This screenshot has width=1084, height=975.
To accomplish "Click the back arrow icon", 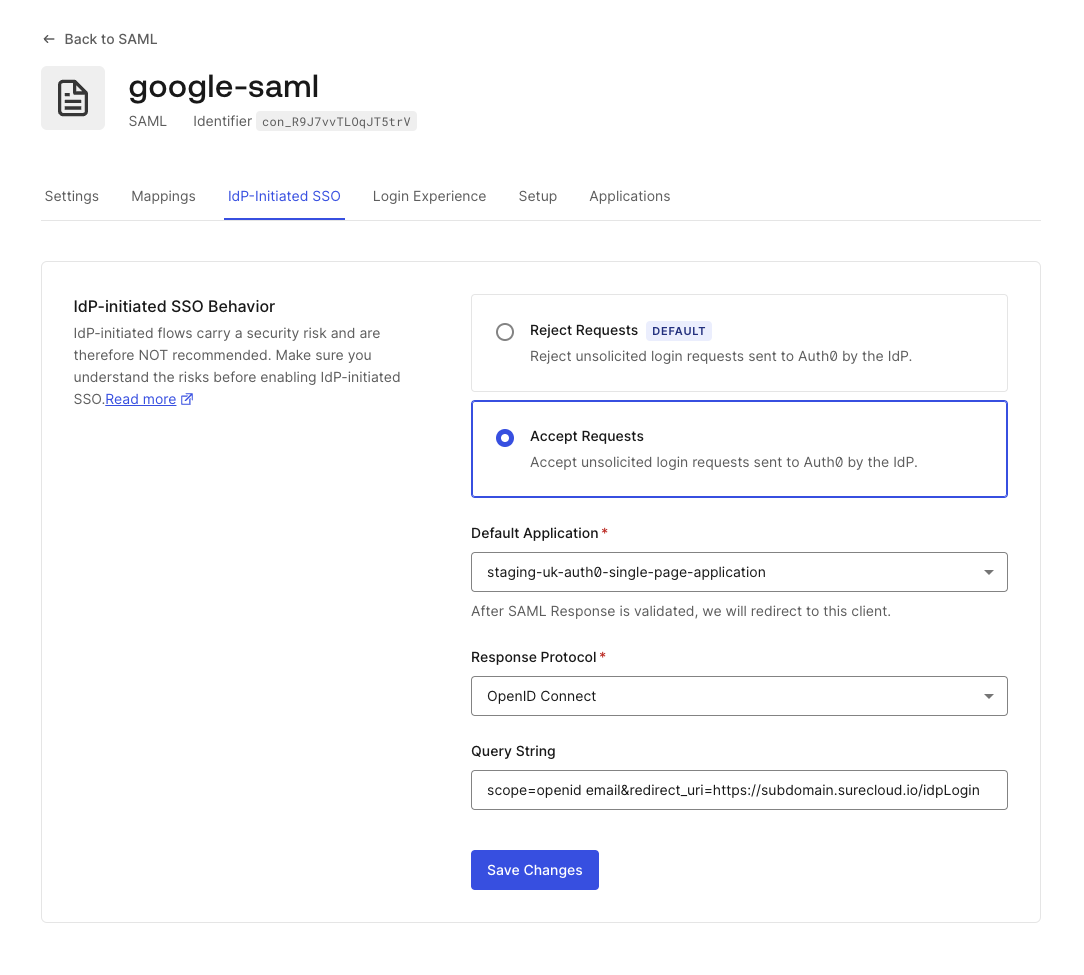I will tap(48, 39).
